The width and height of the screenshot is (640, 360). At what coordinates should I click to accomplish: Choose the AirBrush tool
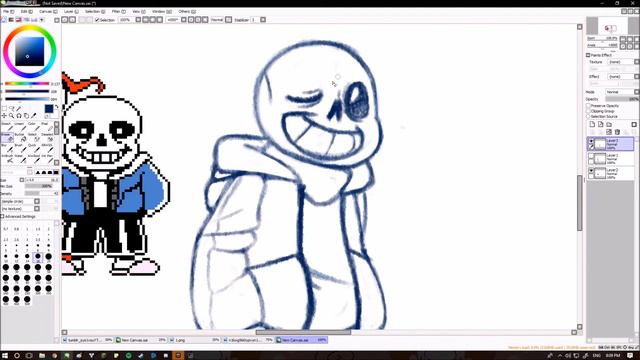[x=7, y=159]
